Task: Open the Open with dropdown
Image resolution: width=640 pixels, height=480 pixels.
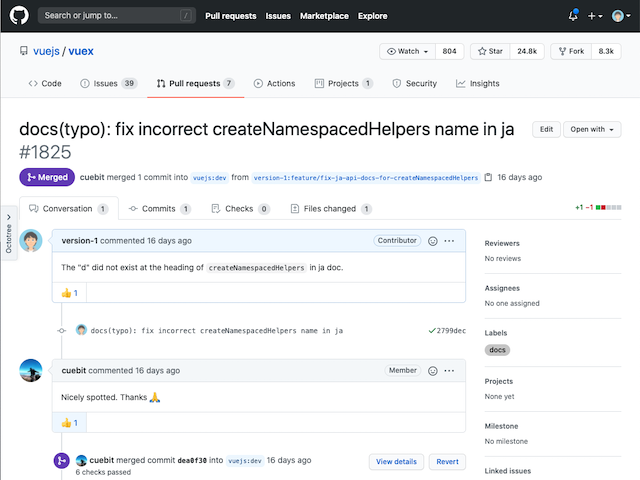Action: [x=592, y=129]
